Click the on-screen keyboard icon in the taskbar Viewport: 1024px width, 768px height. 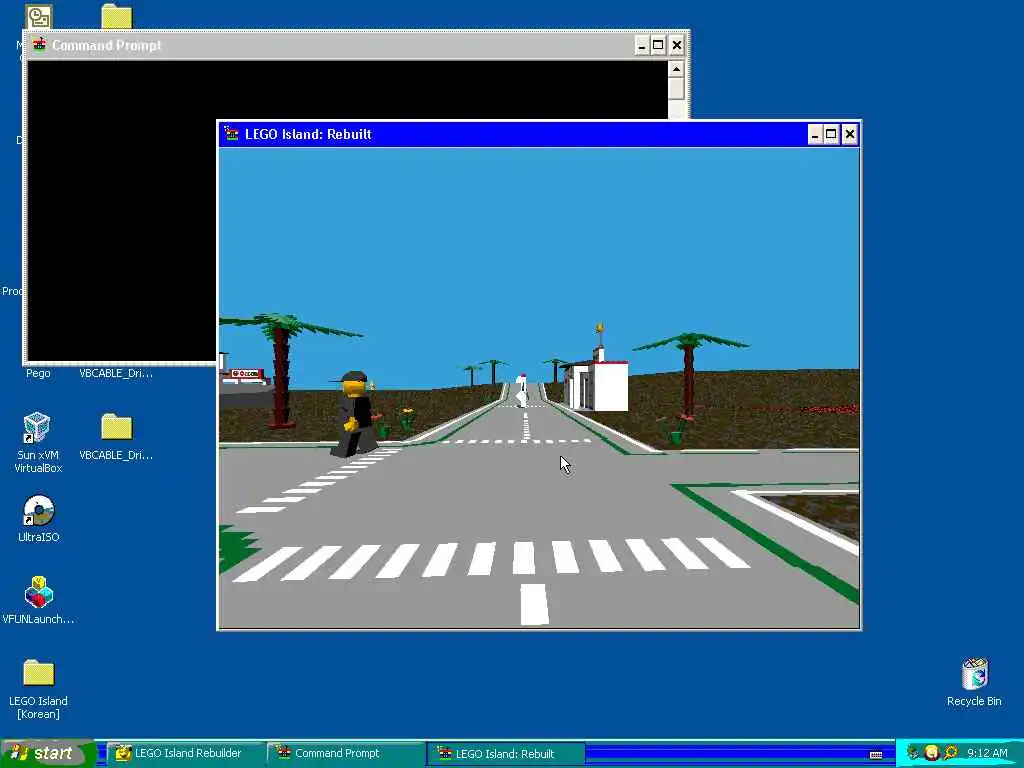tap(876, 754)
